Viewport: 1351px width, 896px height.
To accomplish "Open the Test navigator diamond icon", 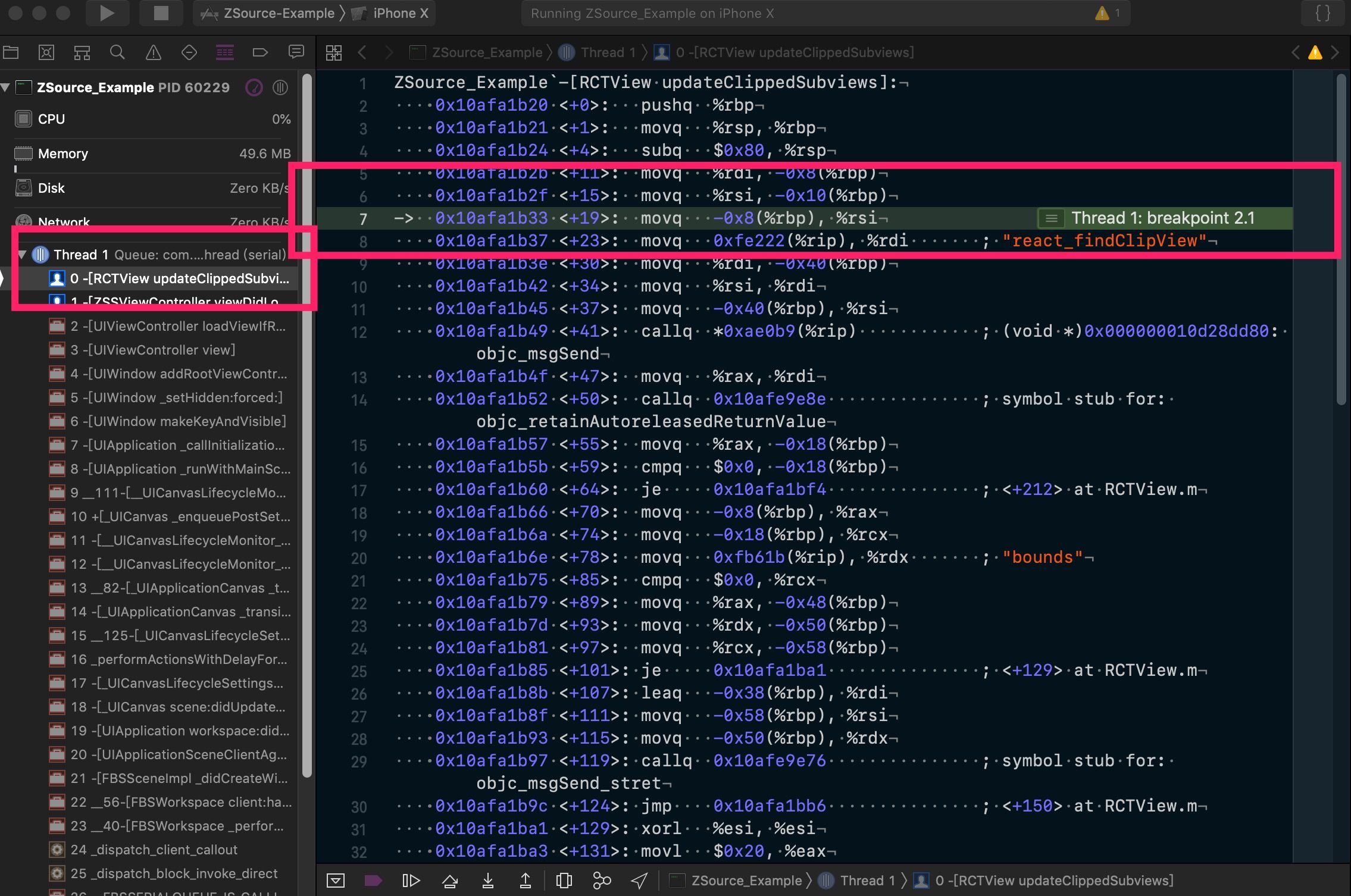I will tap(189, 52).
